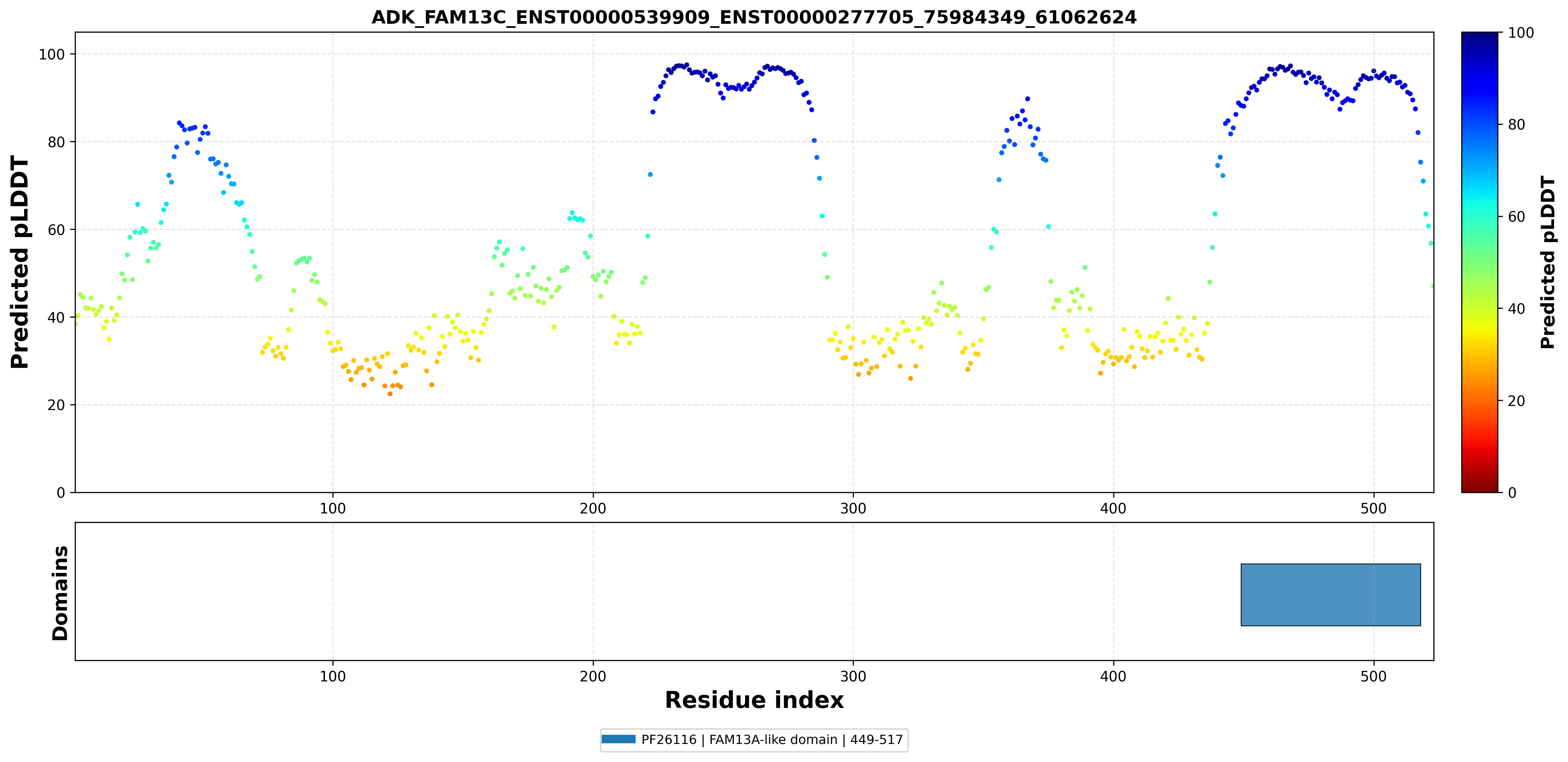1568x762 pixels.
Task: Click the Domains axis label
Action: pos(59,593)
